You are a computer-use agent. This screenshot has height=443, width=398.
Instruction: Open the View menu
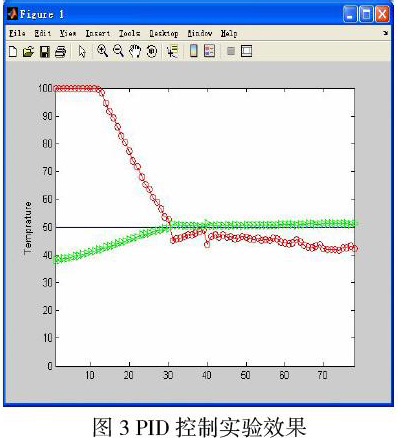(x=68, y=33)
